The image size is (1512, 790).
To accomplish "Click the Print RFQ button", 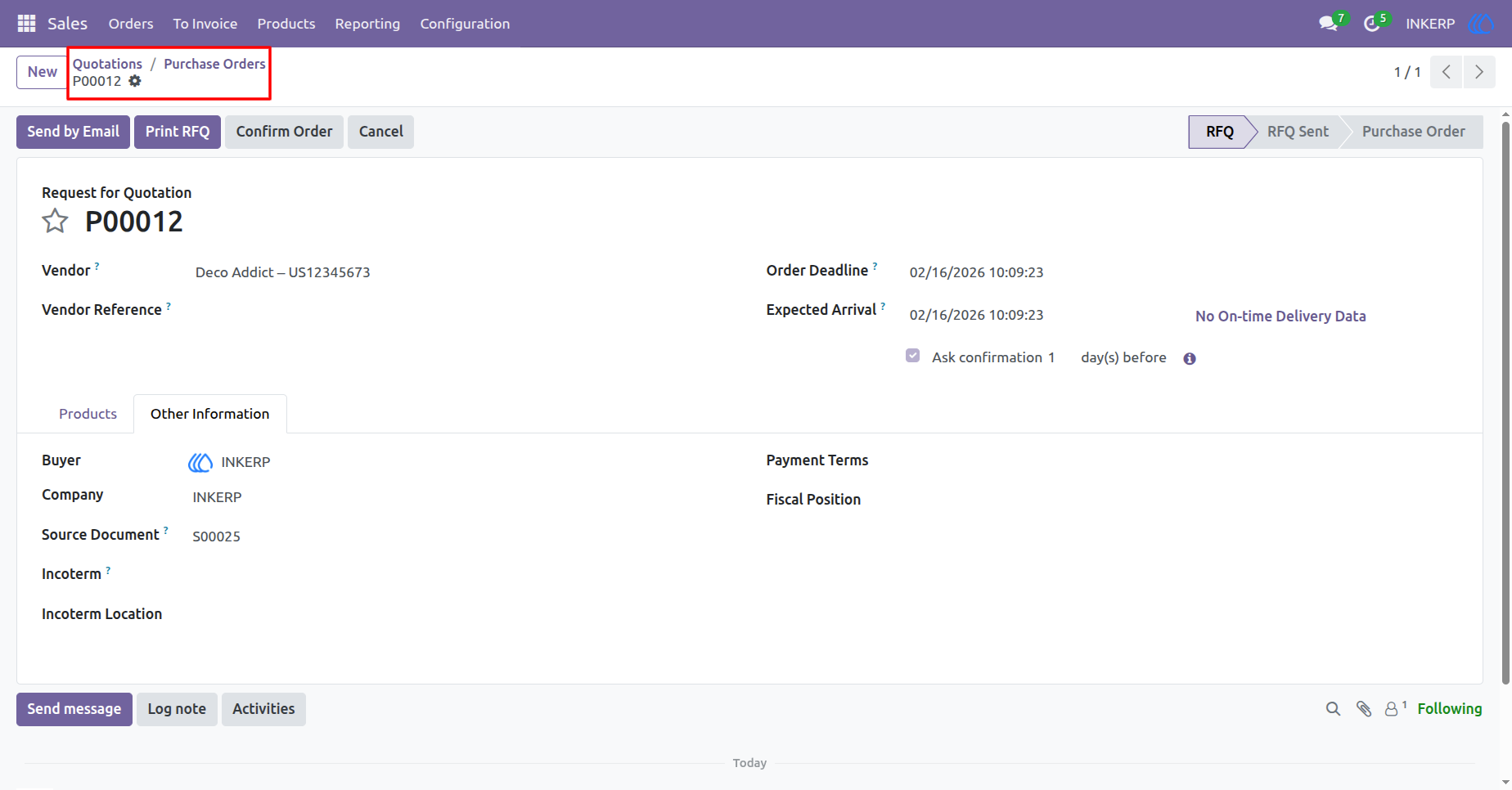I will point(178,132).
